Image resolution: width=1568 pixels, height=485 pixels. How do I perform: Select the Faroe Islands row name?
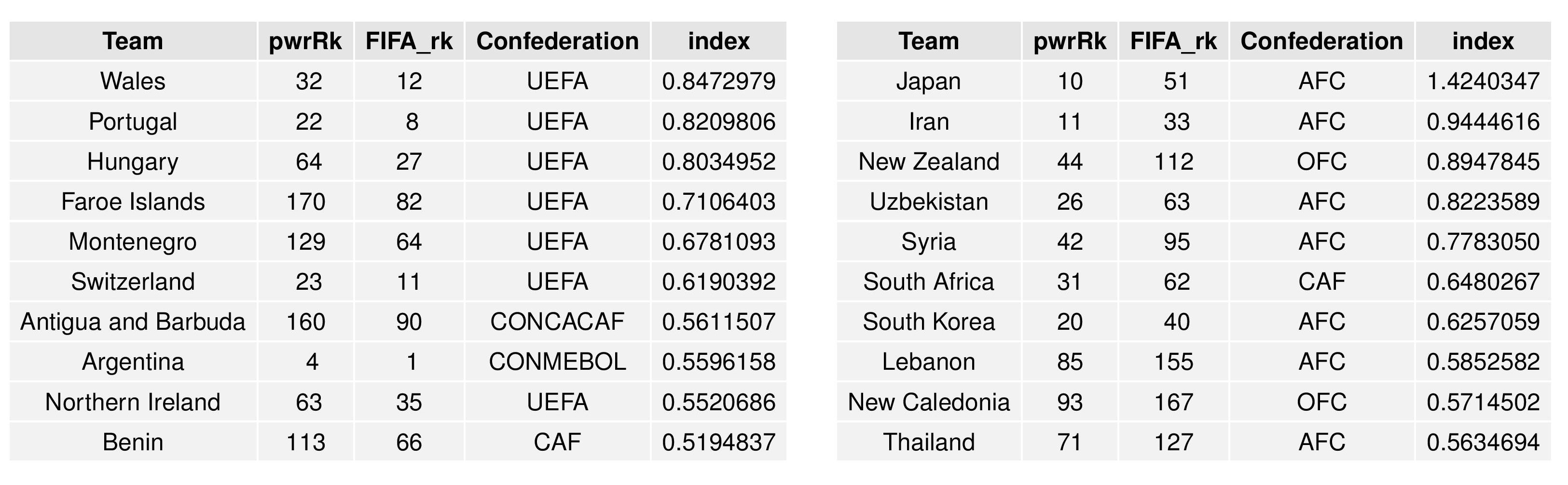pos(133,202)
